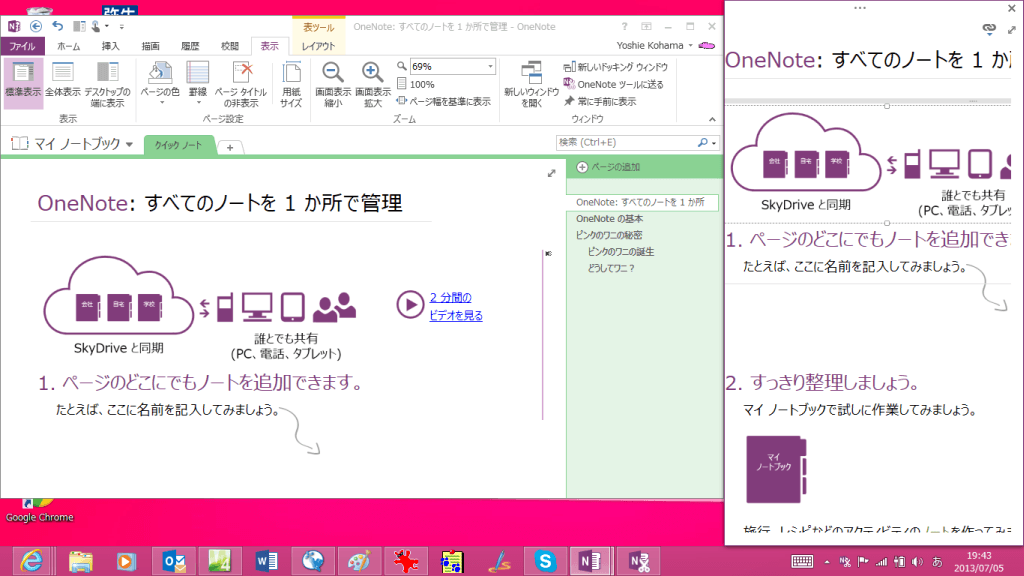This screenshot has height=576, width=1024.
Task: Switch to the Insert (挿入) tab
Action: (110, 46)
